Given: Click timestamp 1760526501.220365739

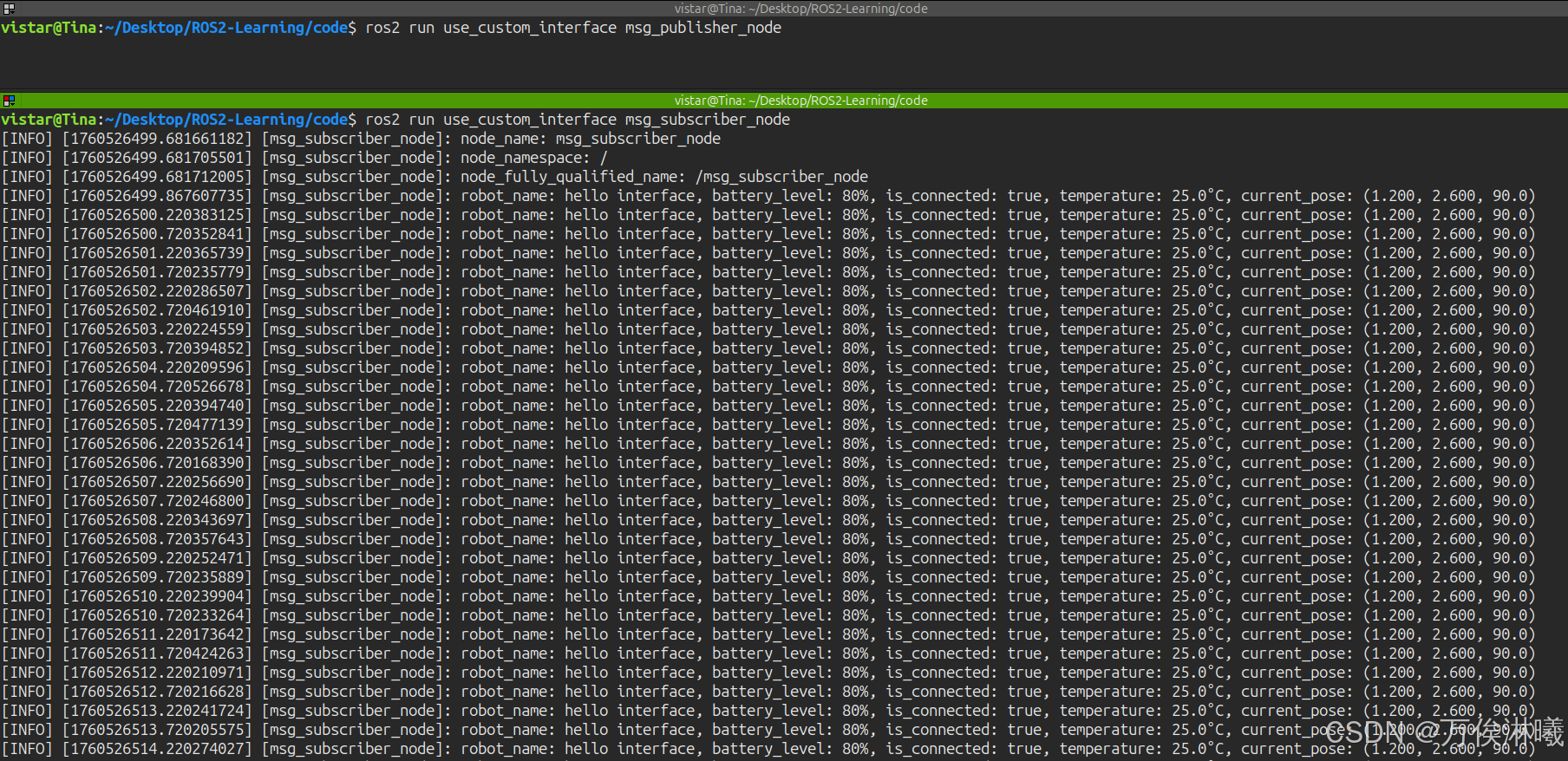Looking at the screenshot, I should click(x=157, y=253).
